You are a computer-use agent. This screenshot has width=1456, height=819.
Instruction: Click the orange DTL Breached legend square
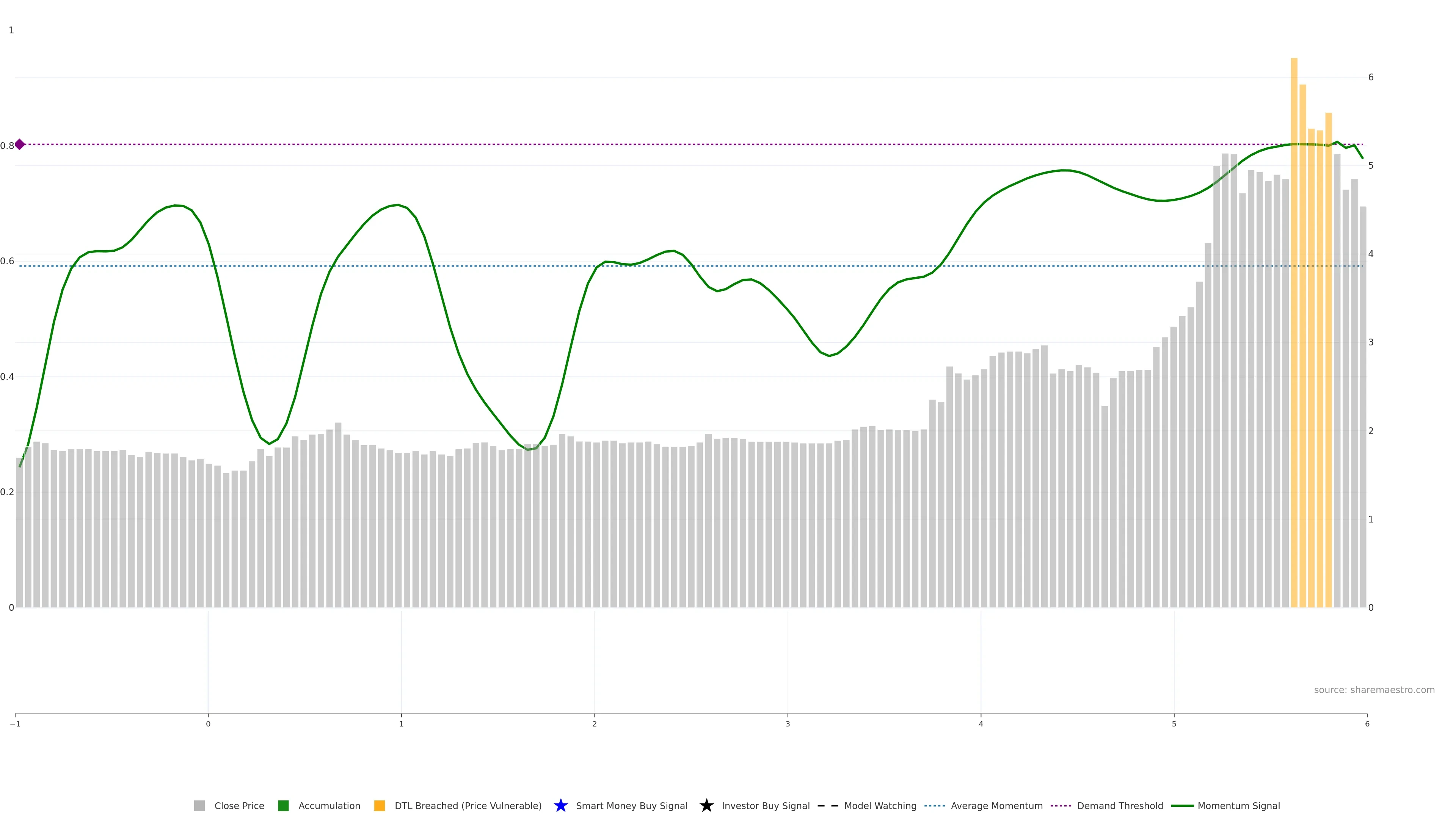tap(380, 805)
